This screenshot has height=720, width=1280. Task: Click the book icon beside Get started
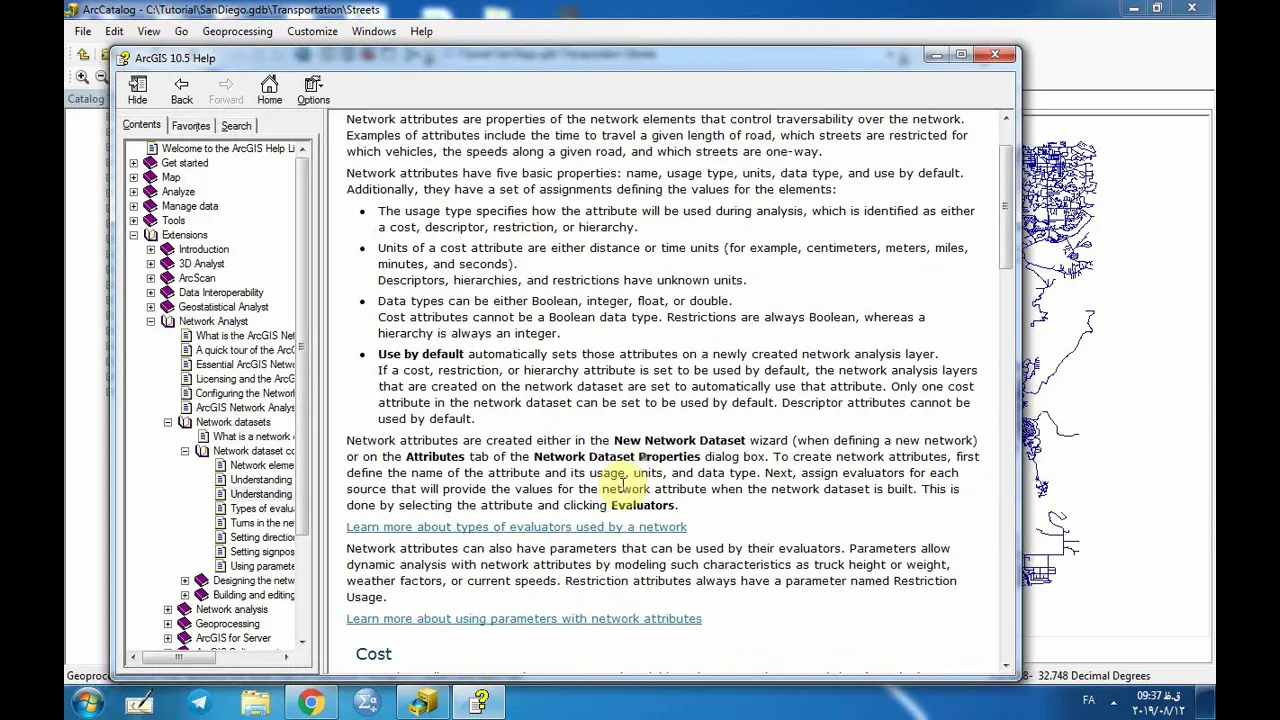(150, 163)
